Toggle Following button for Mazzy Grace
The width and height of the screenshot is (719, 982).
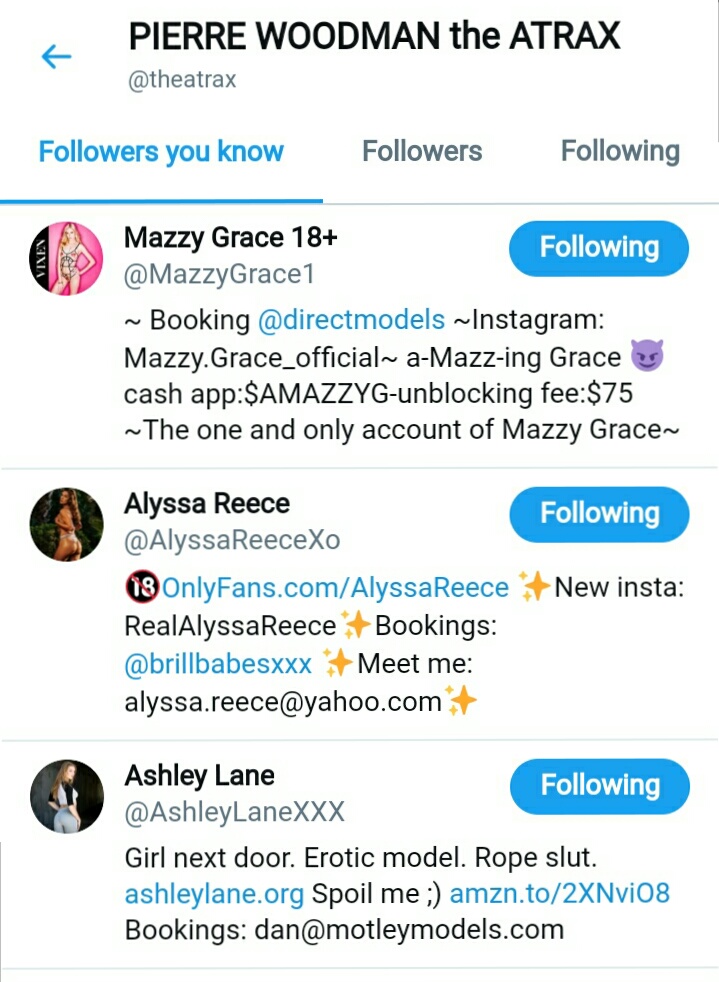click(599, 248)
